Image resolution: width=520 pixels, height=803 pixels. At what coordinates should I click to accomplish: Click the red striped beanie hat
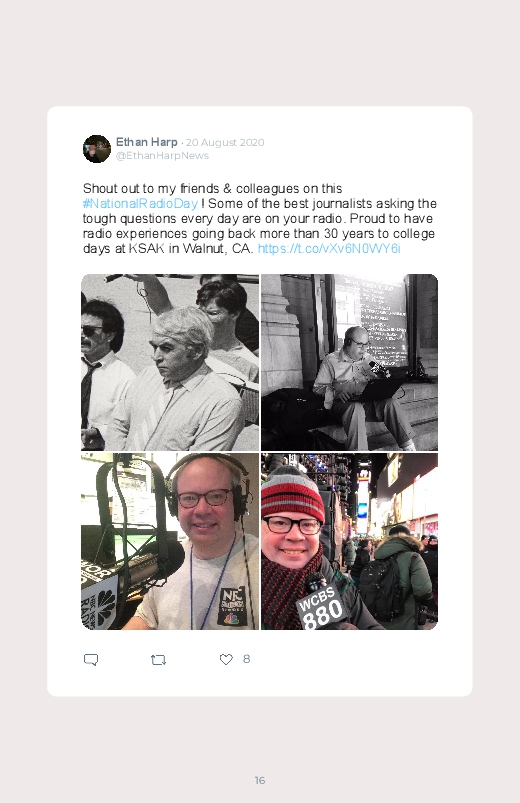292,494
